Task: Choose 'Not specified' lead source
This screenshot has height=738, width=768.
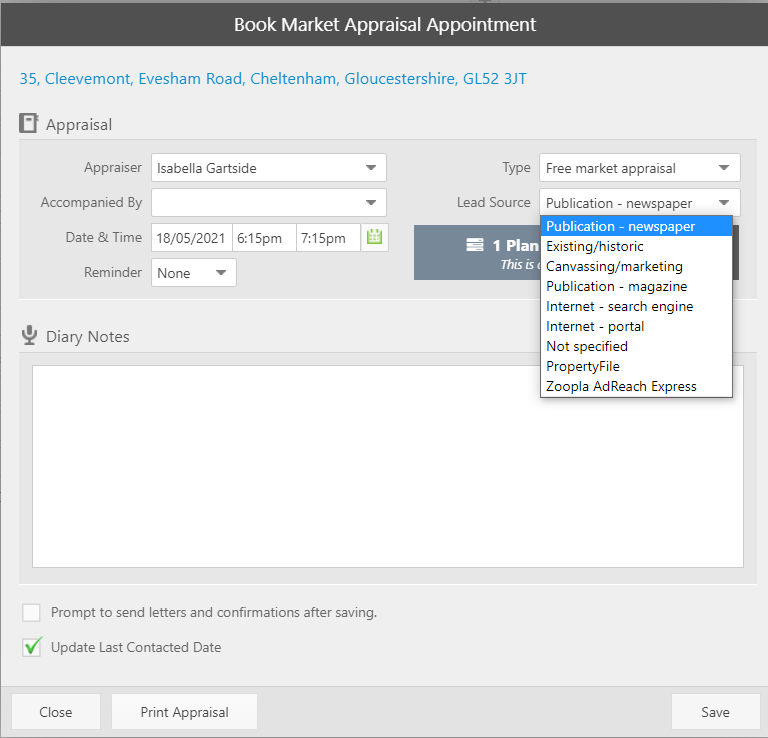Action: tap(636, 347)
